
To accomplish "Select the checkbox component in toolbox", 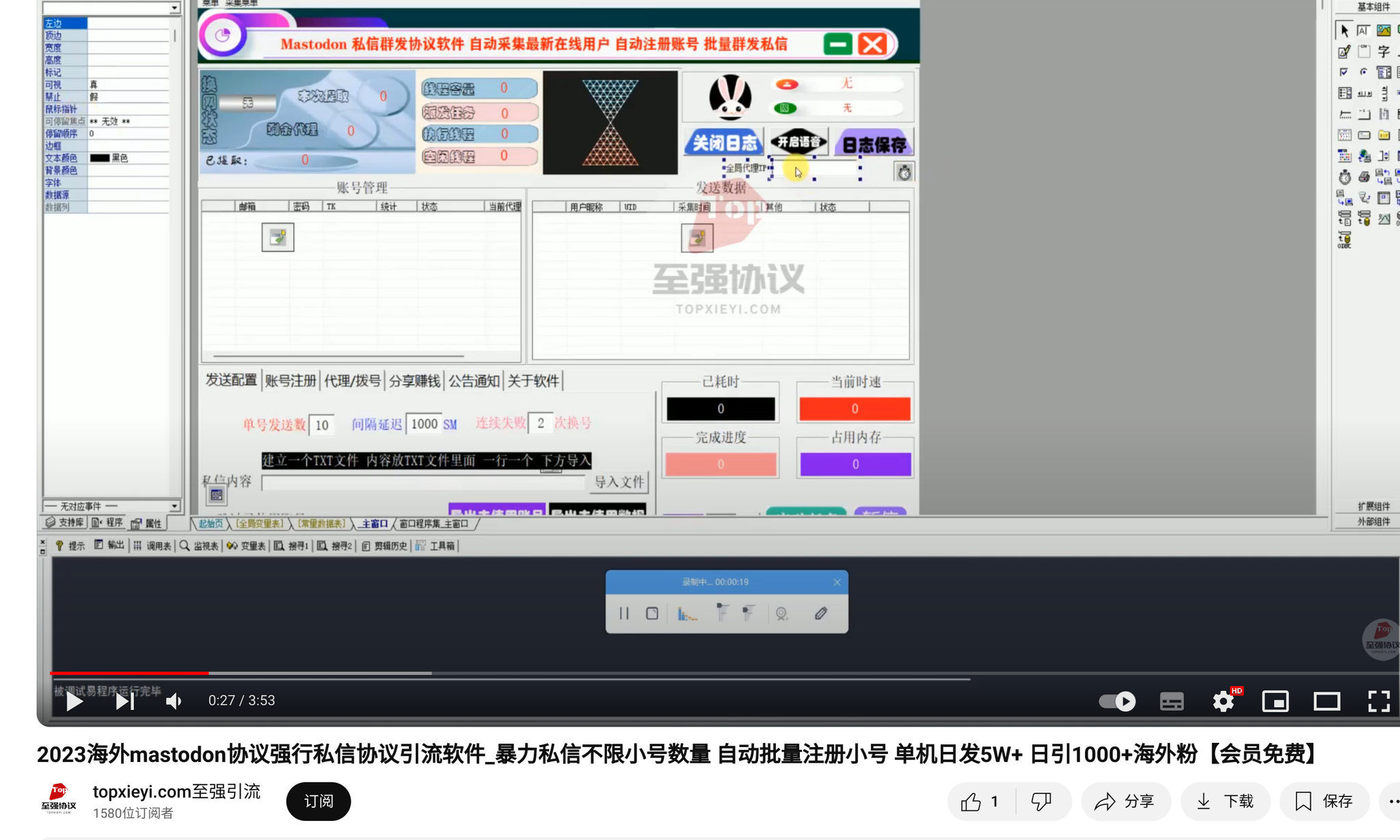I will (x=1344, y=72).
